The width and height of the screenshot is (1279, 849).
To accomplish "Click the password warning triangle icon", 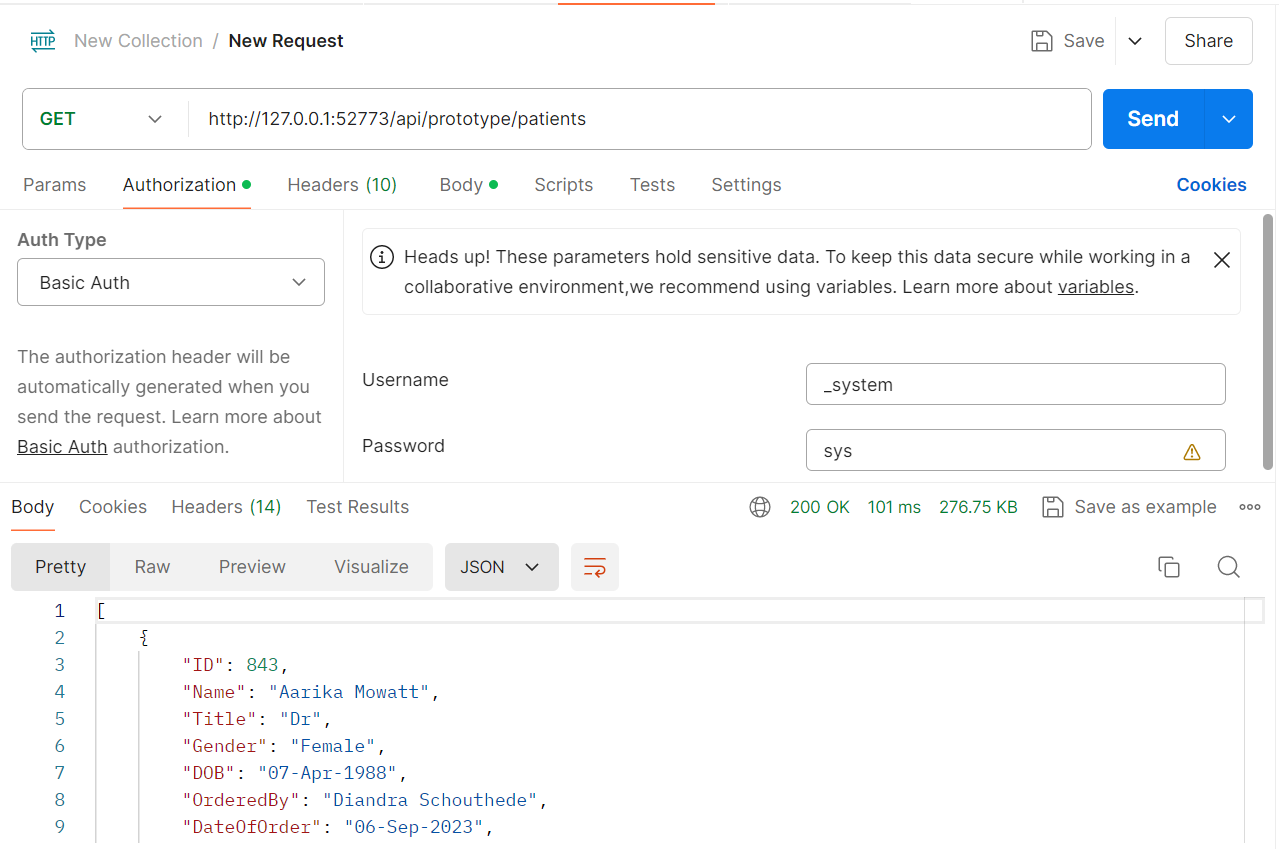I will point(1191,452).
